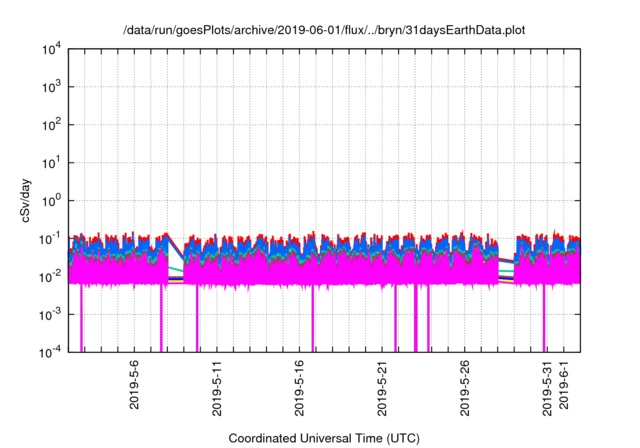The height and width of the screenshot is (448, 640).
Task: Click the 10^0 y-axis tick label
Action: tap(50, 200)
